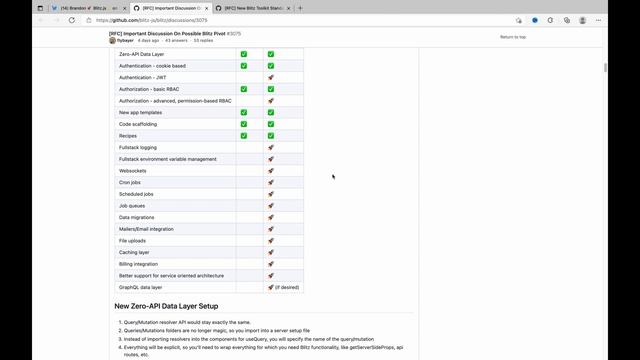Click 'New app templates' cell

pyautogui.click(x=175, y=112)
